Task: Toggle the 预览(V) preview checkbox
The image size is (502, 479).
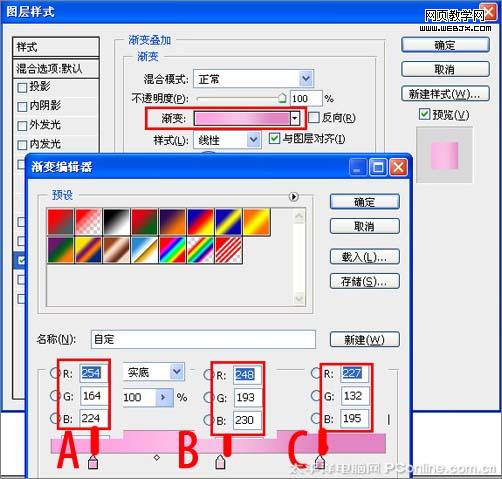Action: click(424, 114)
